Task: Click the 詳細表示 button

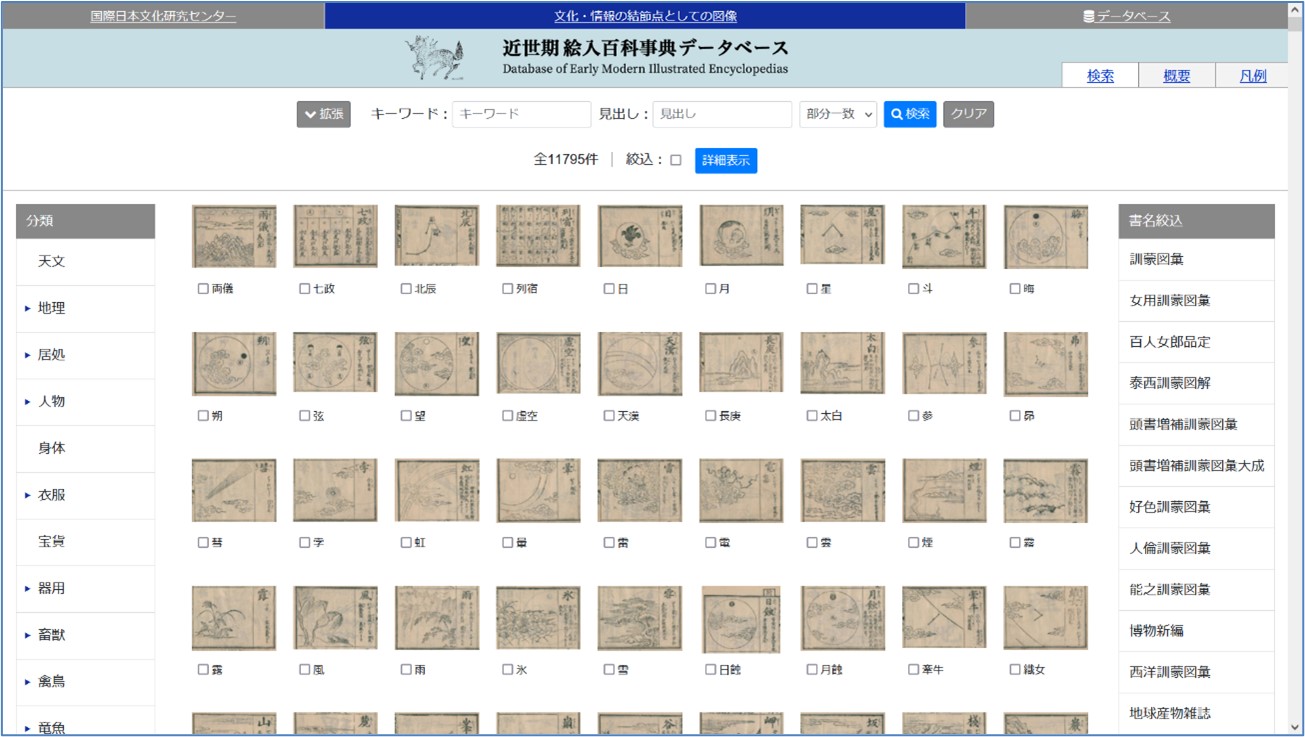Action: coord(726,160)
